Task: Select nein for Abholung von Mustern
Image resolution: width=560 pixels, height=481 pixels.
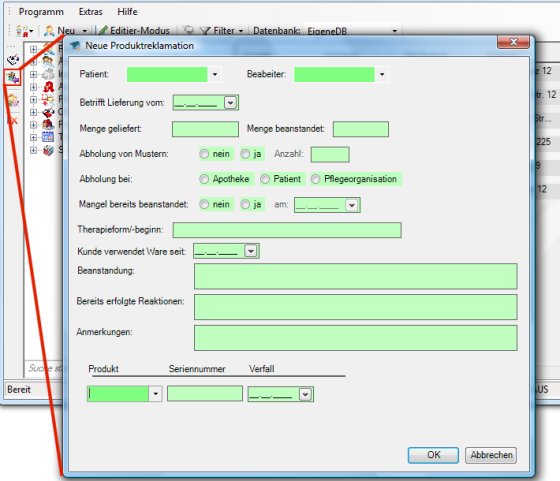Action: point(204,154)
